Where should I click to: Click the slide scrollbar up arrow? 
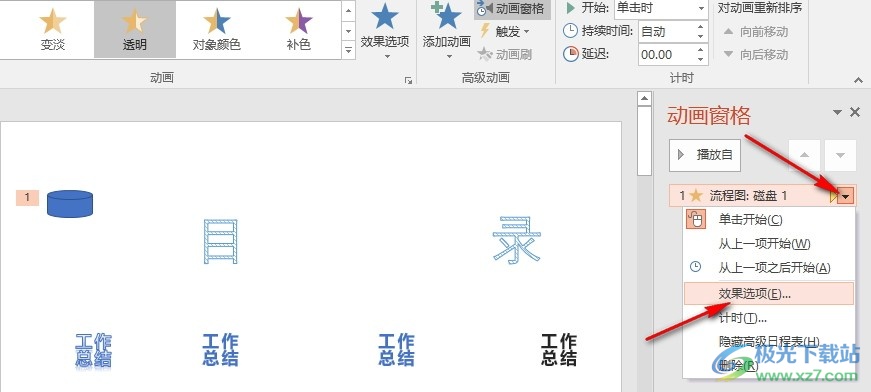click(x=644, y=99)
